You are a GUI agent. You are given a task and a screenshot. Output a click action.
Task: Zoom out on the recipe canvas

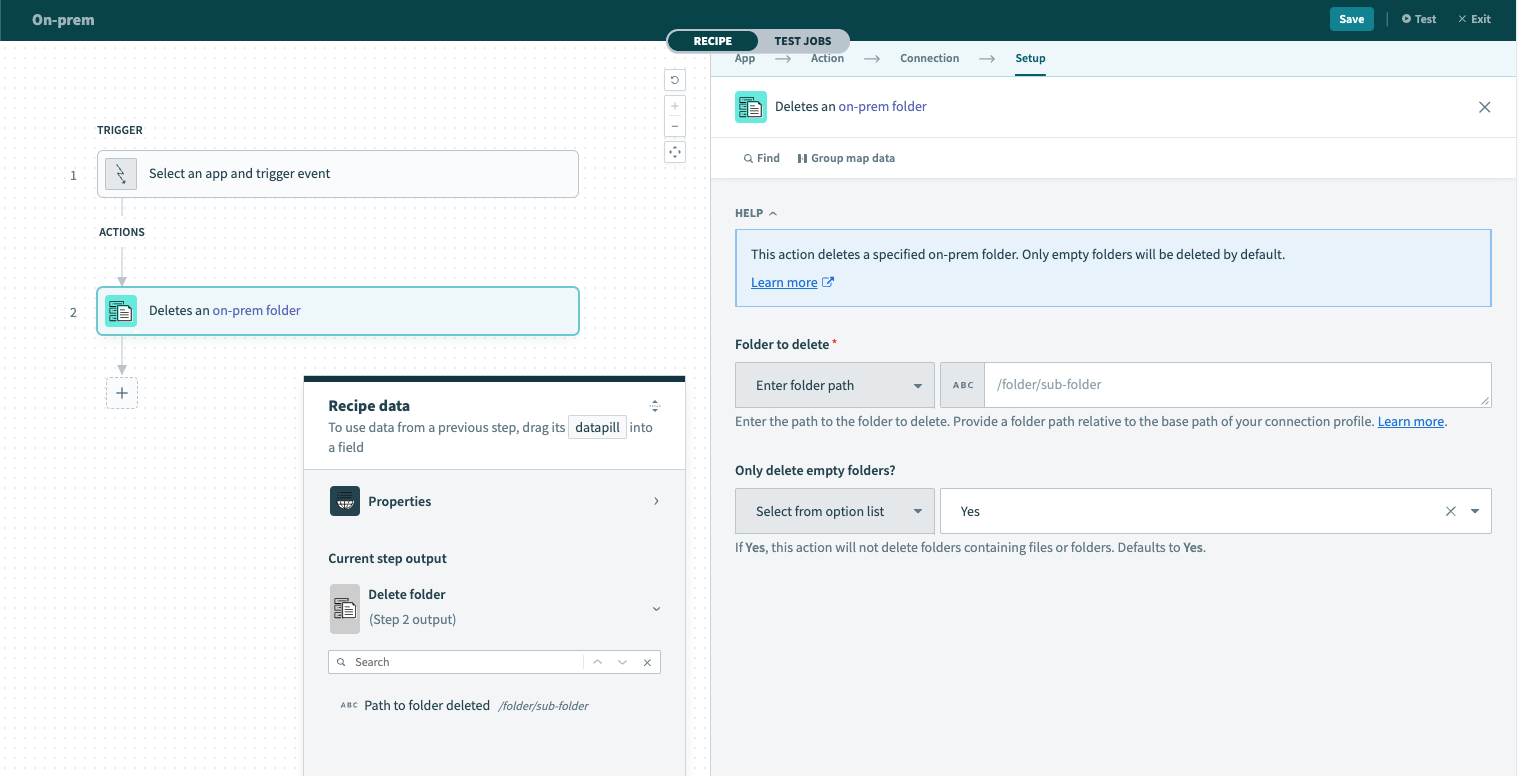tap(675, 127)
